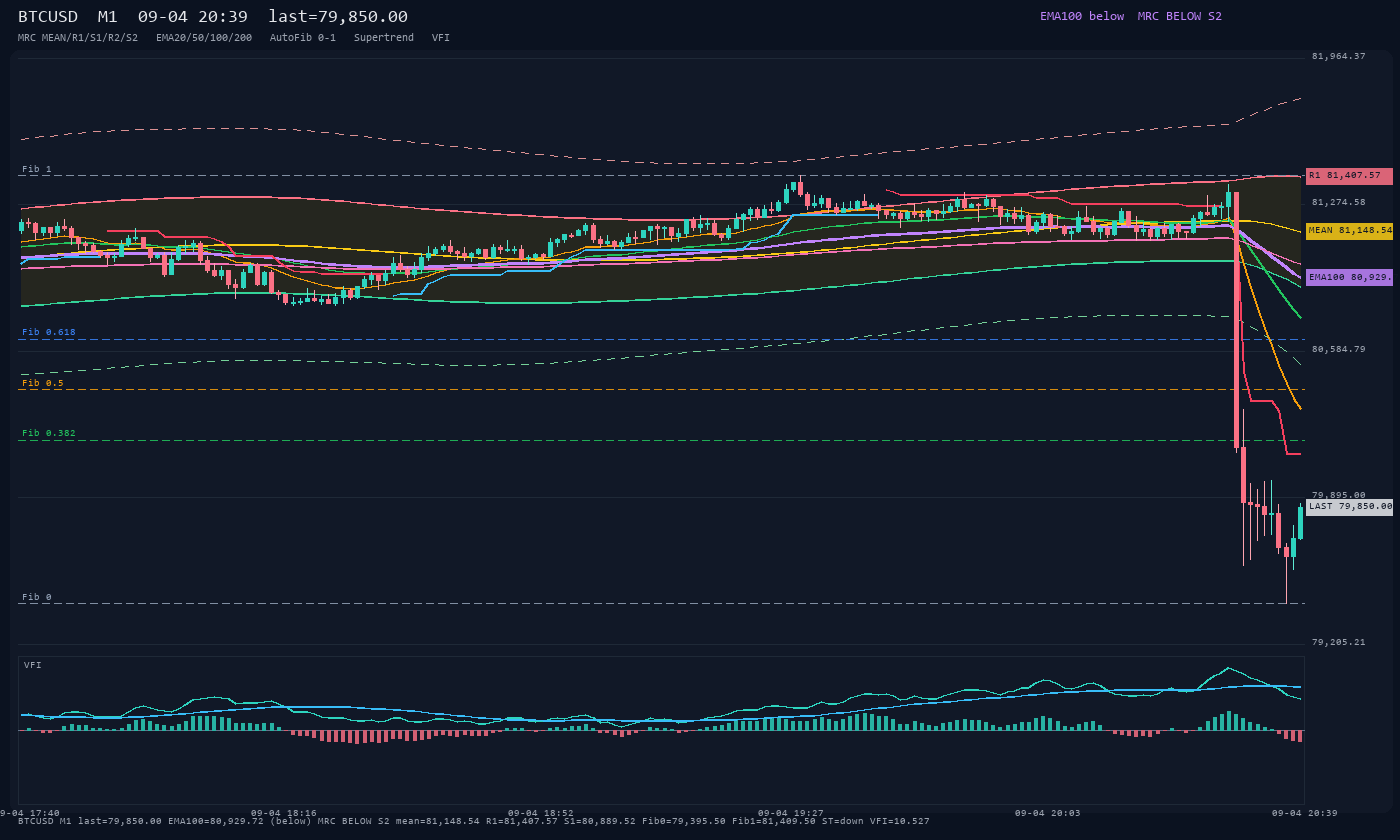Click the R1 81,407.57 price tag
1400x840 pixels.
pyautogui.click(x=1349, y=176)
